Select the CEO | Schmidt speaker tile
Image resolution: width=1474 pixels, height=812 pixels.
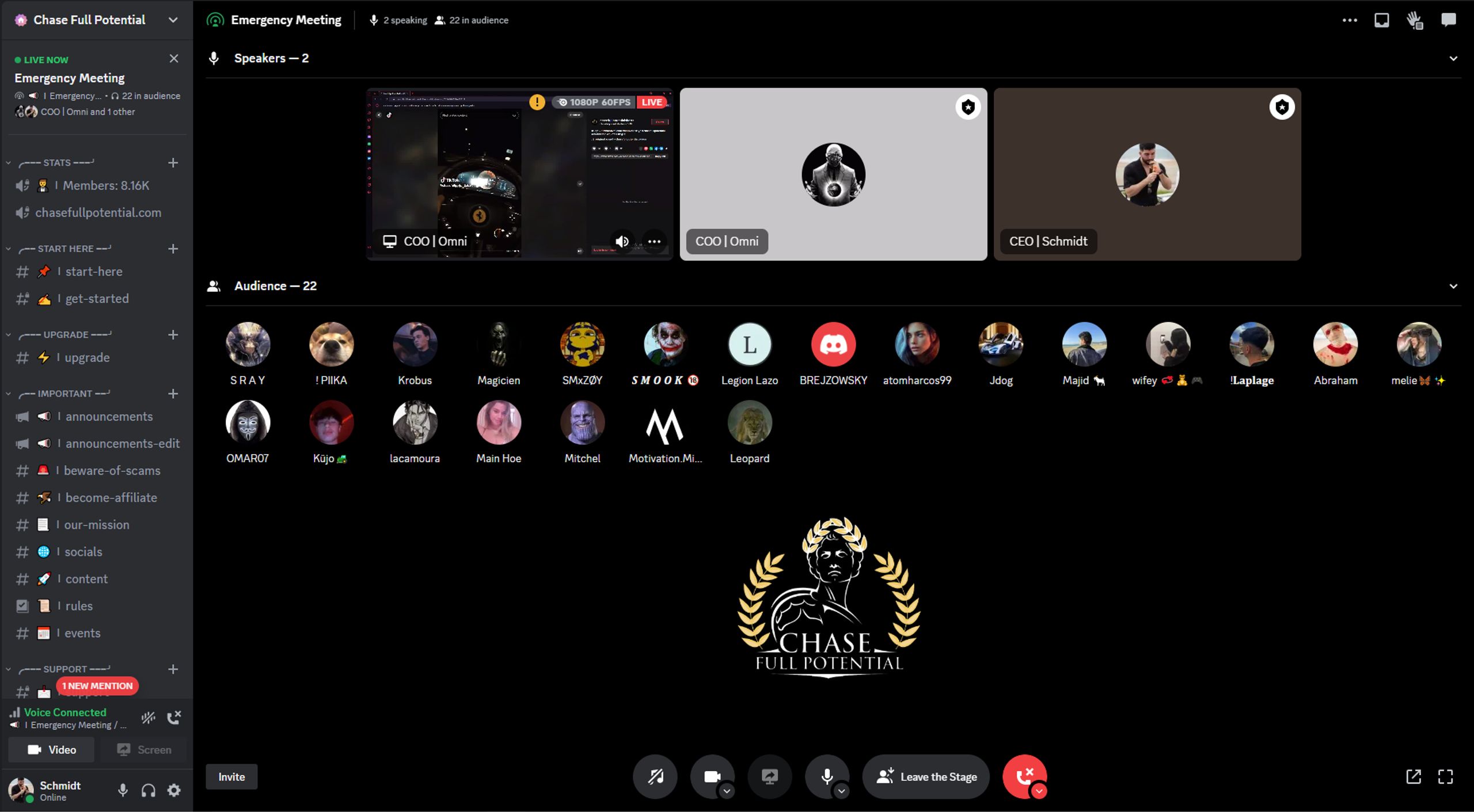1147,174
